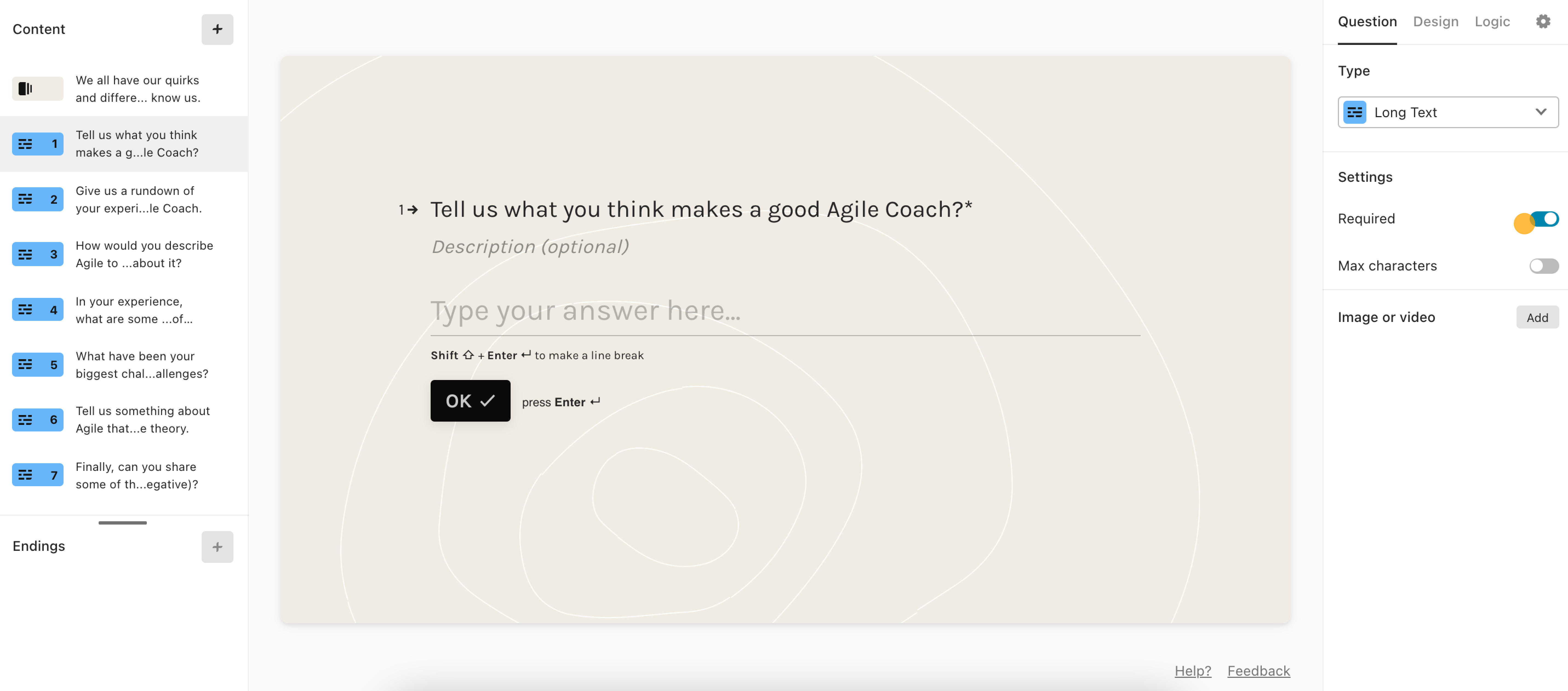Click the OK button on question preview

coord(470,401)
